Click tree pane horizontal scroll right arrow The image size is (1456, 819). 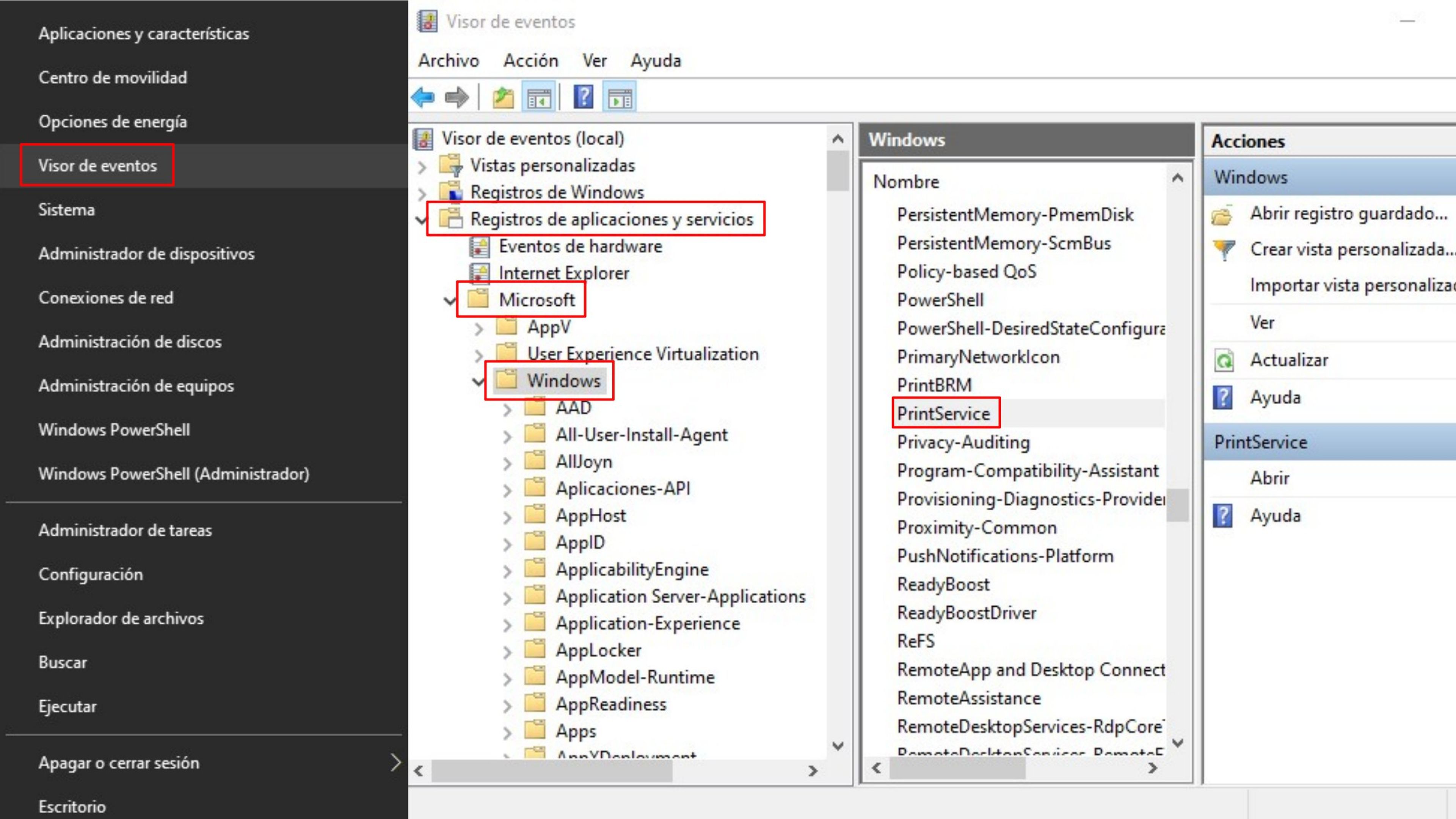coord(813,771)
